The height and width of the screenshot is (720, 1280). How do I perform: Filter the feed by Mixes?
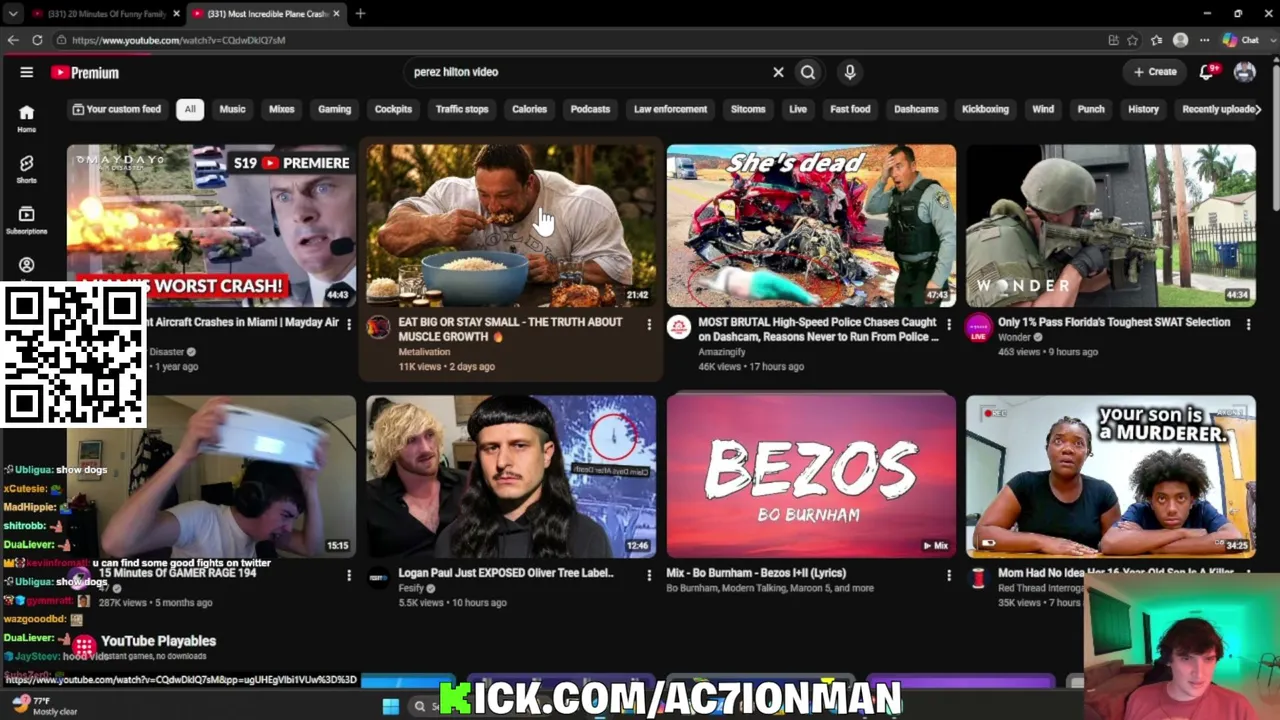pyautogui.click(x=282, y=109)
